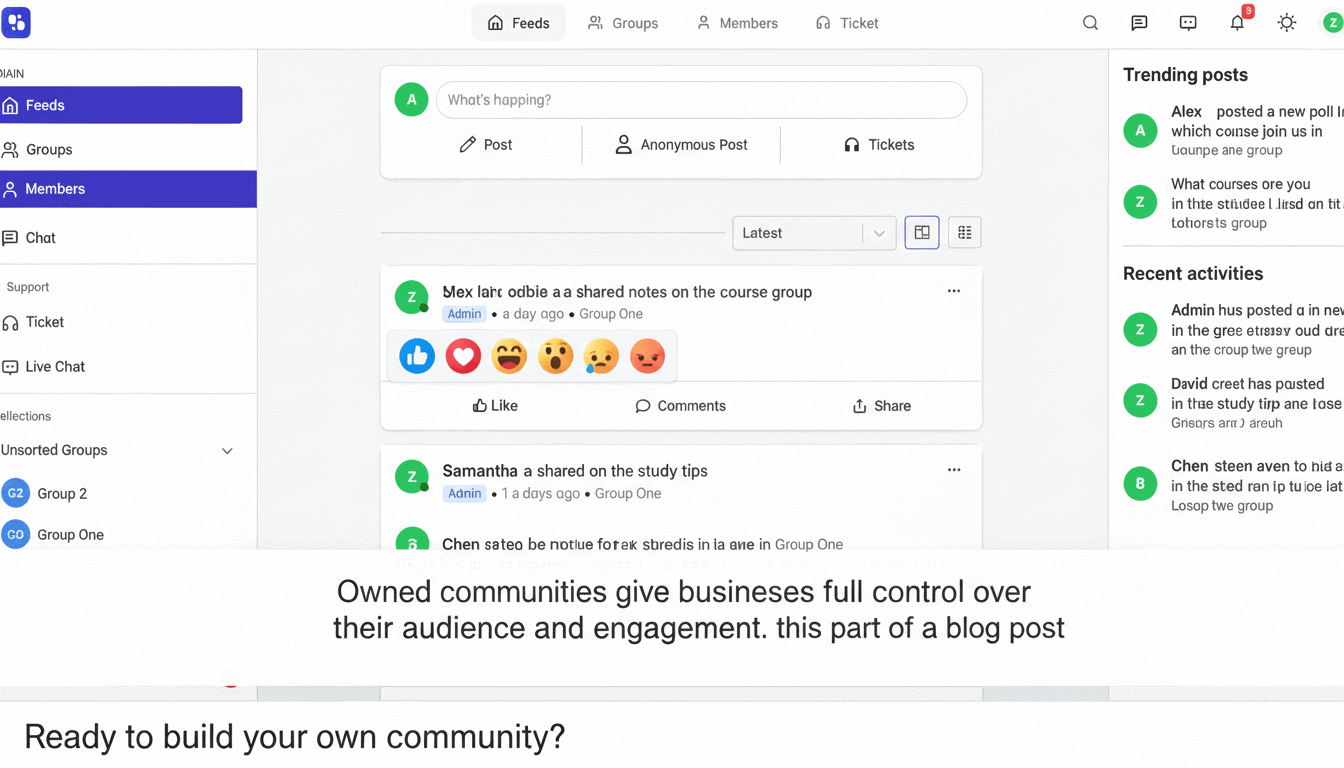1344x768 pixels.
Task: React with surprised wow emoji
Action: [x=555, y=356]
